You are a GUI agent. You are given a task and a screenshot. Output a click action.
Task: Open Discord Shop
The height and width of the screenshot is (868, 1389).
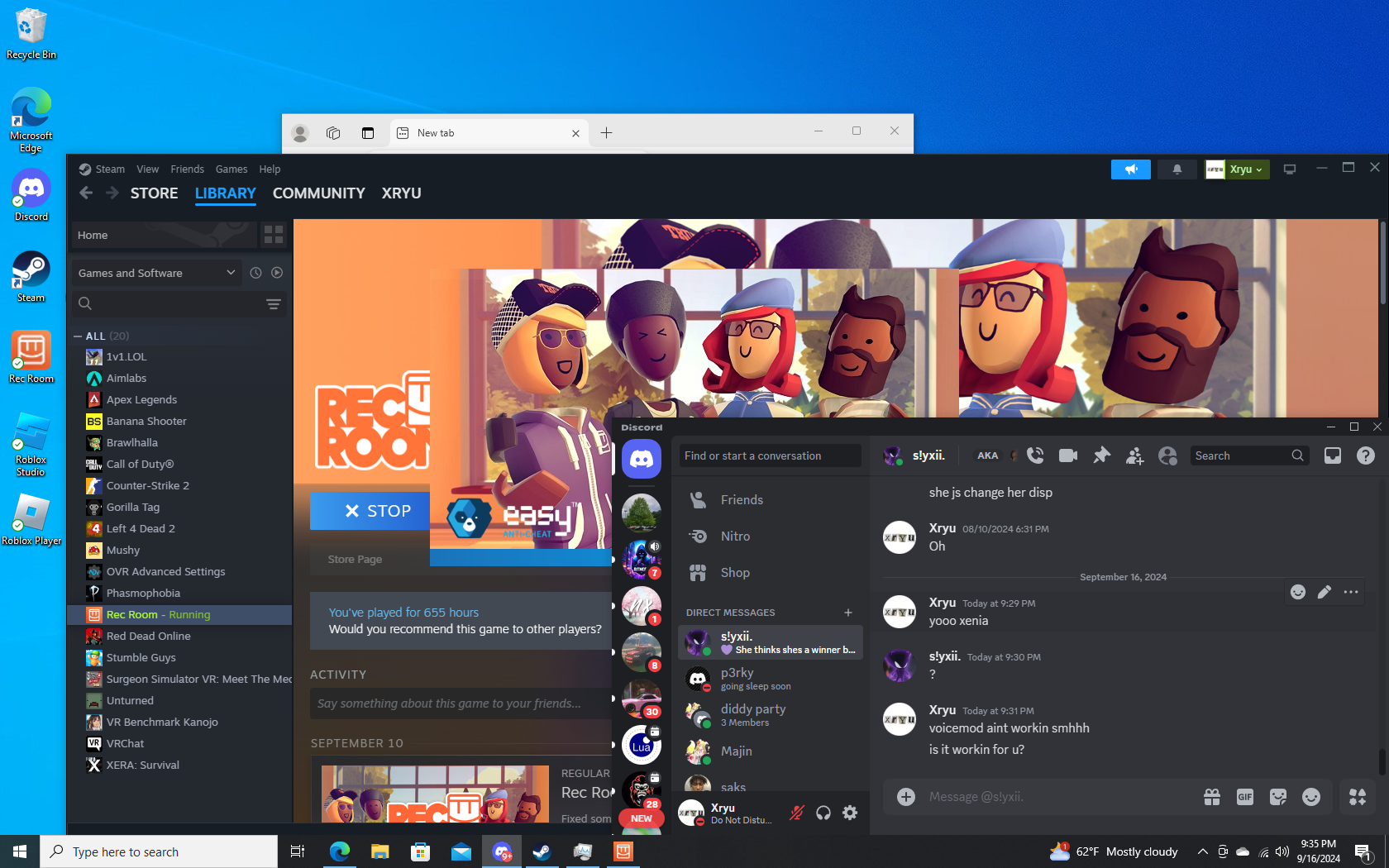coord(771,573)
